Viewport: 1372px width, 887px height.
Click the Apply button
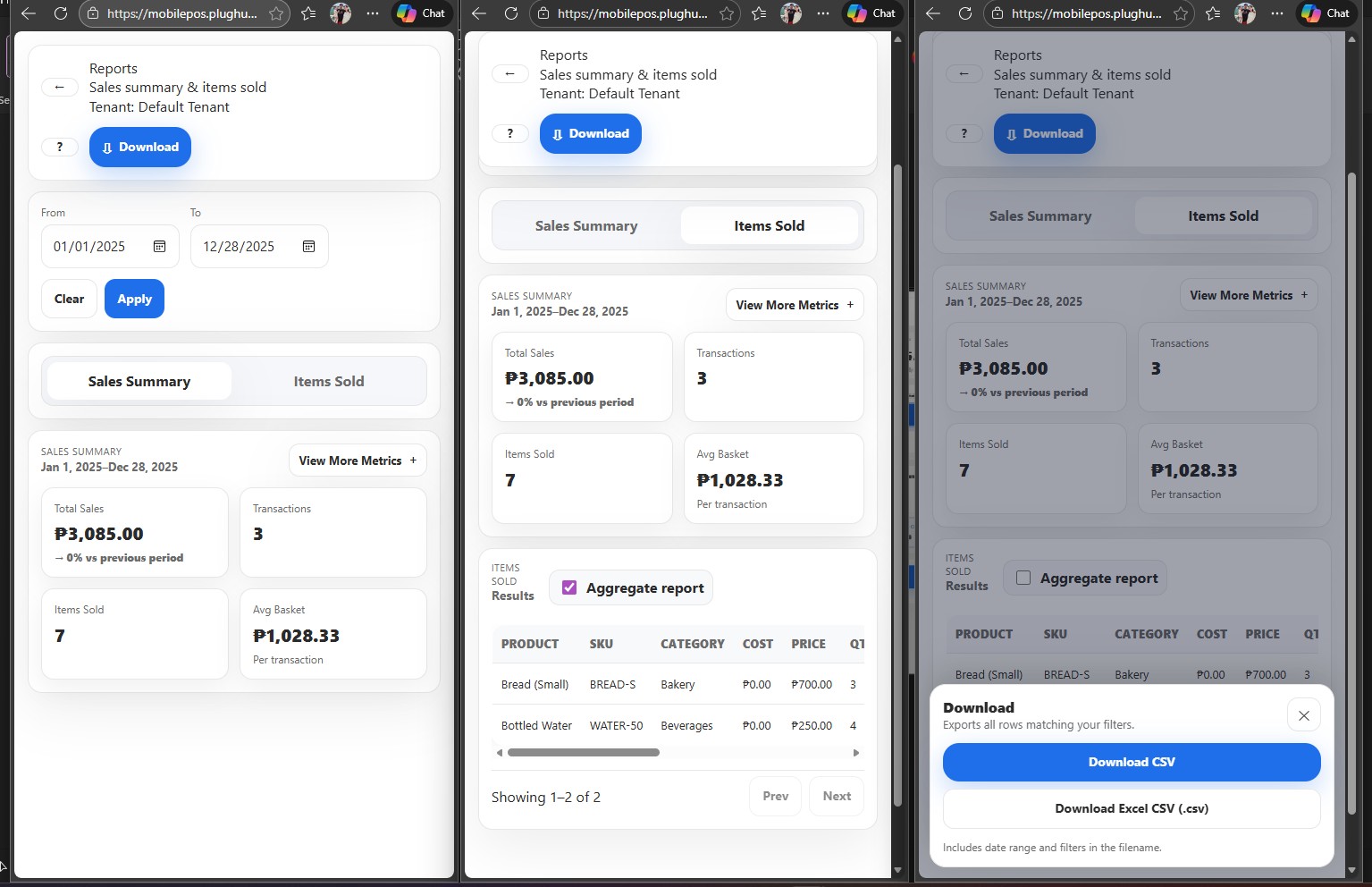134,299
